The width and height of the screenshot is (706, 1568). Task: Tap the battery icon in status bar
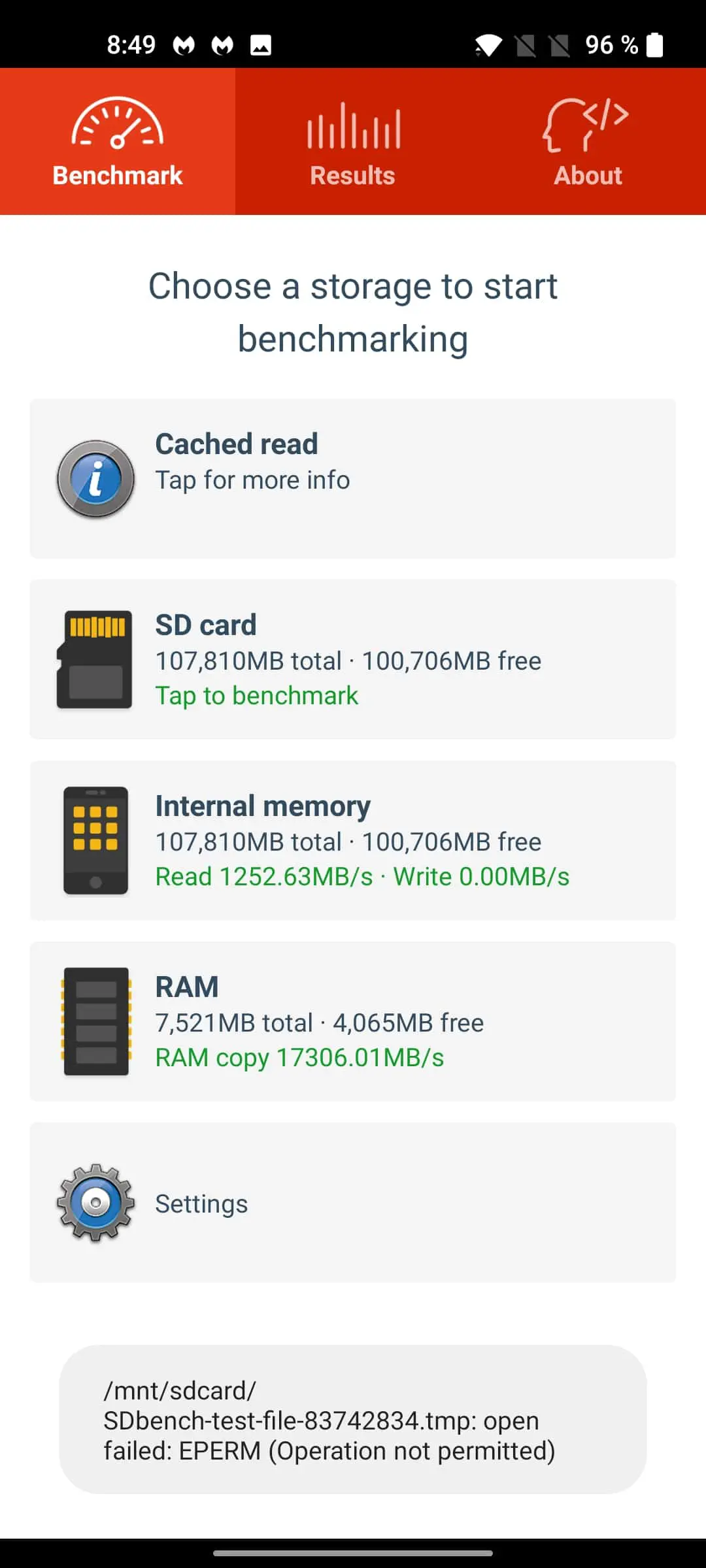tap(654, 45)
